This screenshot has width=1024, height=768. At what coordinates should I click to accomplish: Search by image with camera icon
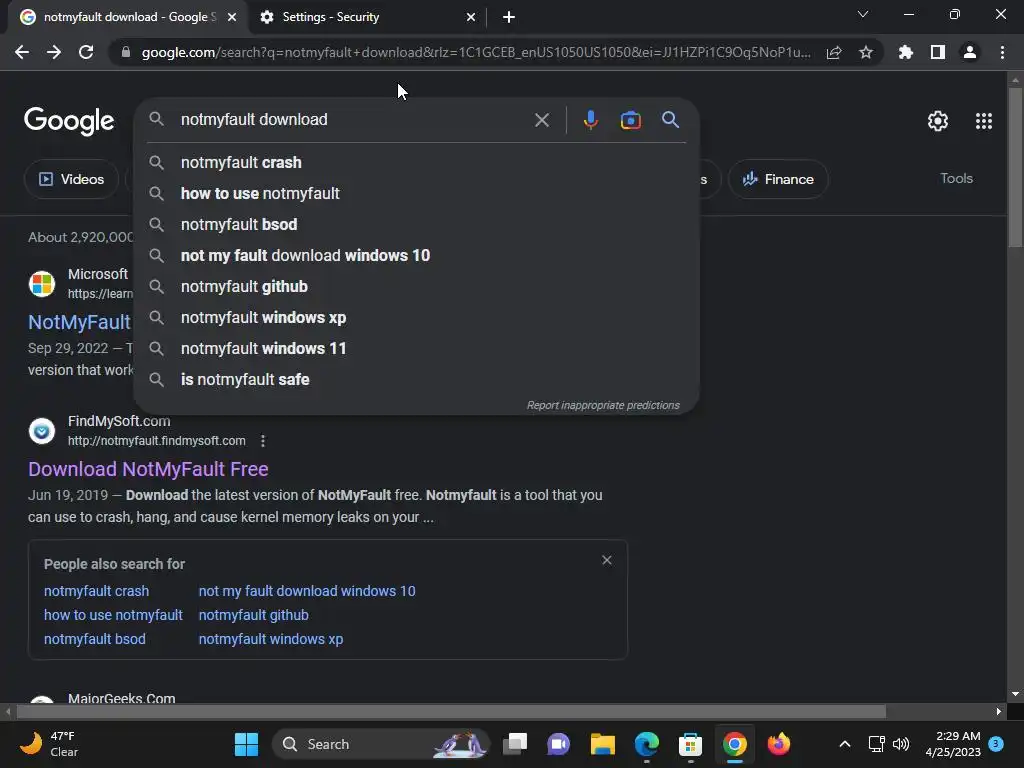(630, 120)
